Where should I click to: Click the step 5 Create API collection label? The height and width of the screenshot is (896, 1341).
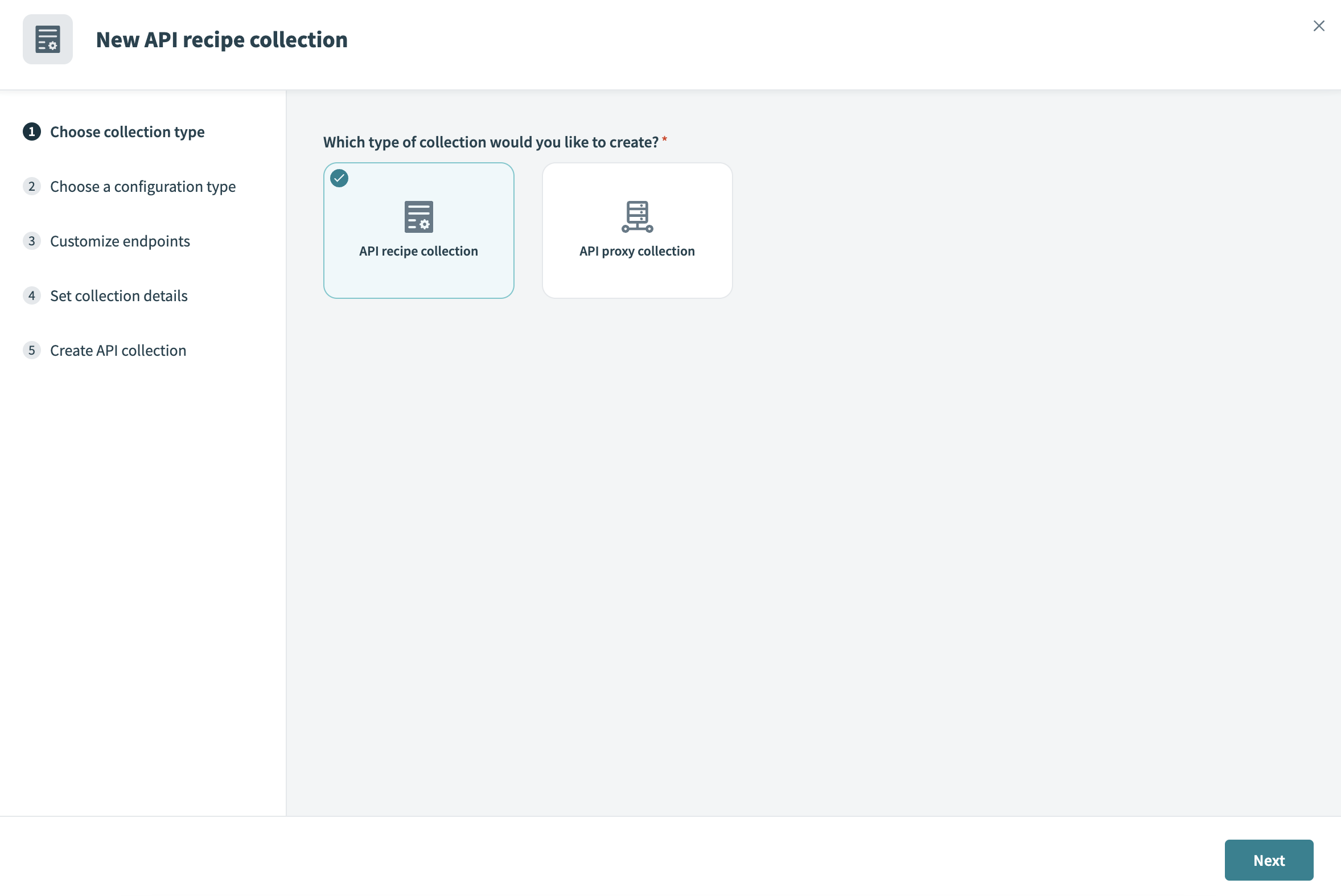(118, 350)
